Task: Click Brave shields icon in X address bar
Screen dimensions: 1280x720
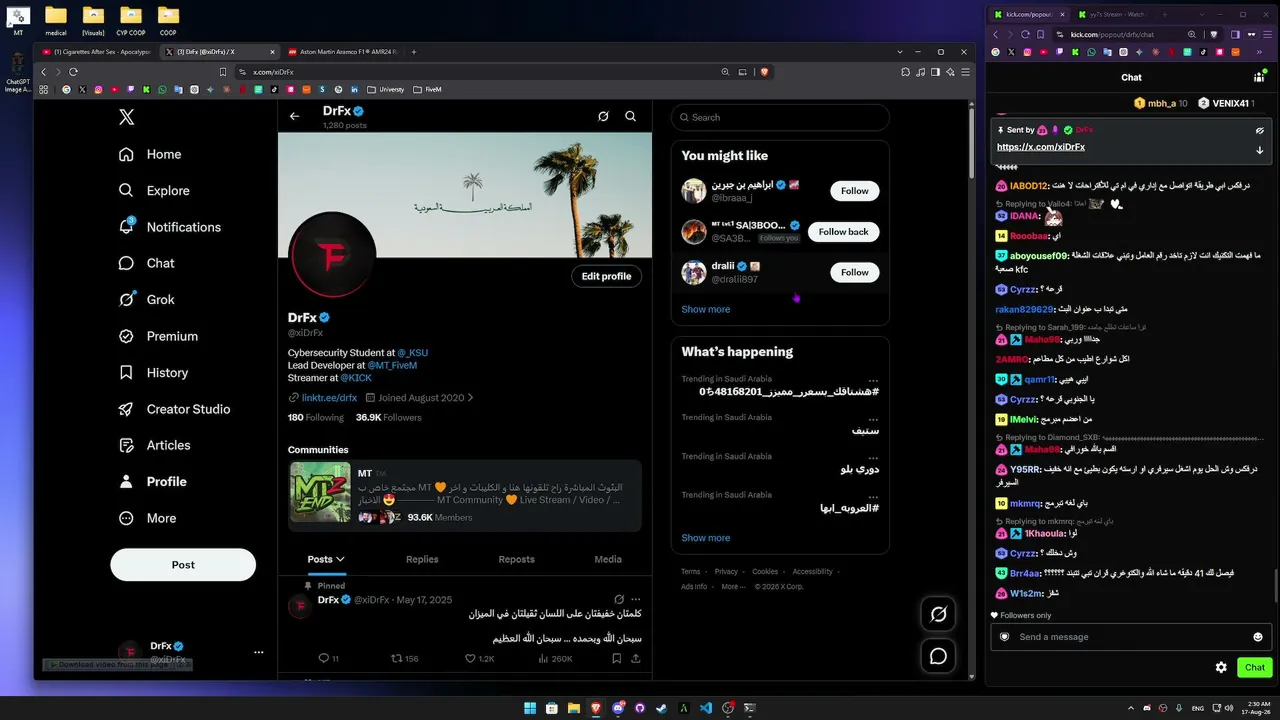Action: (765, 72)
